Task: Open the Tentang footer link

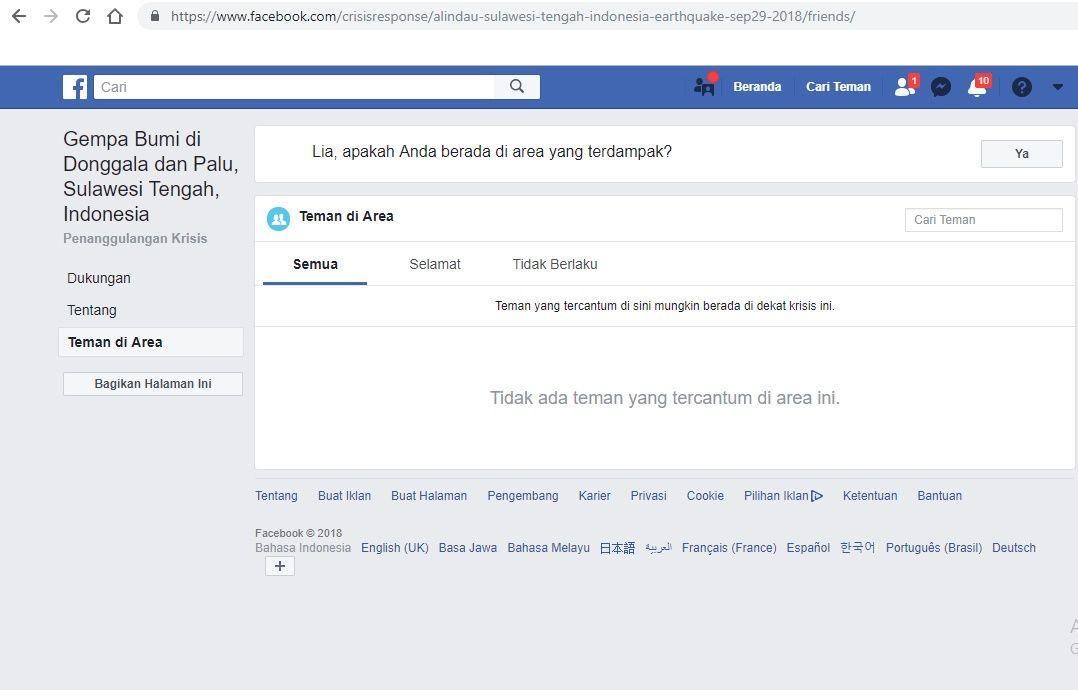Action: (x=276, y=496)
